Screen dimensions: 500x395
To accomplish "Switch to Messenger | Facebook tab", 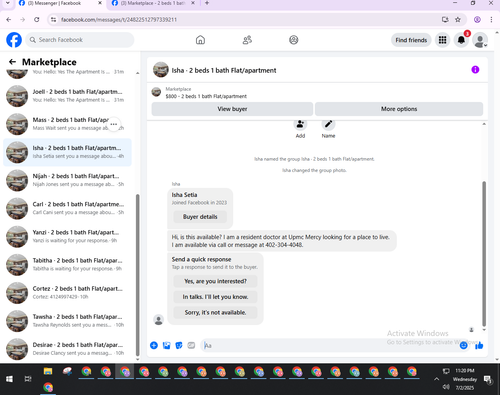I will tap(60, 3).
